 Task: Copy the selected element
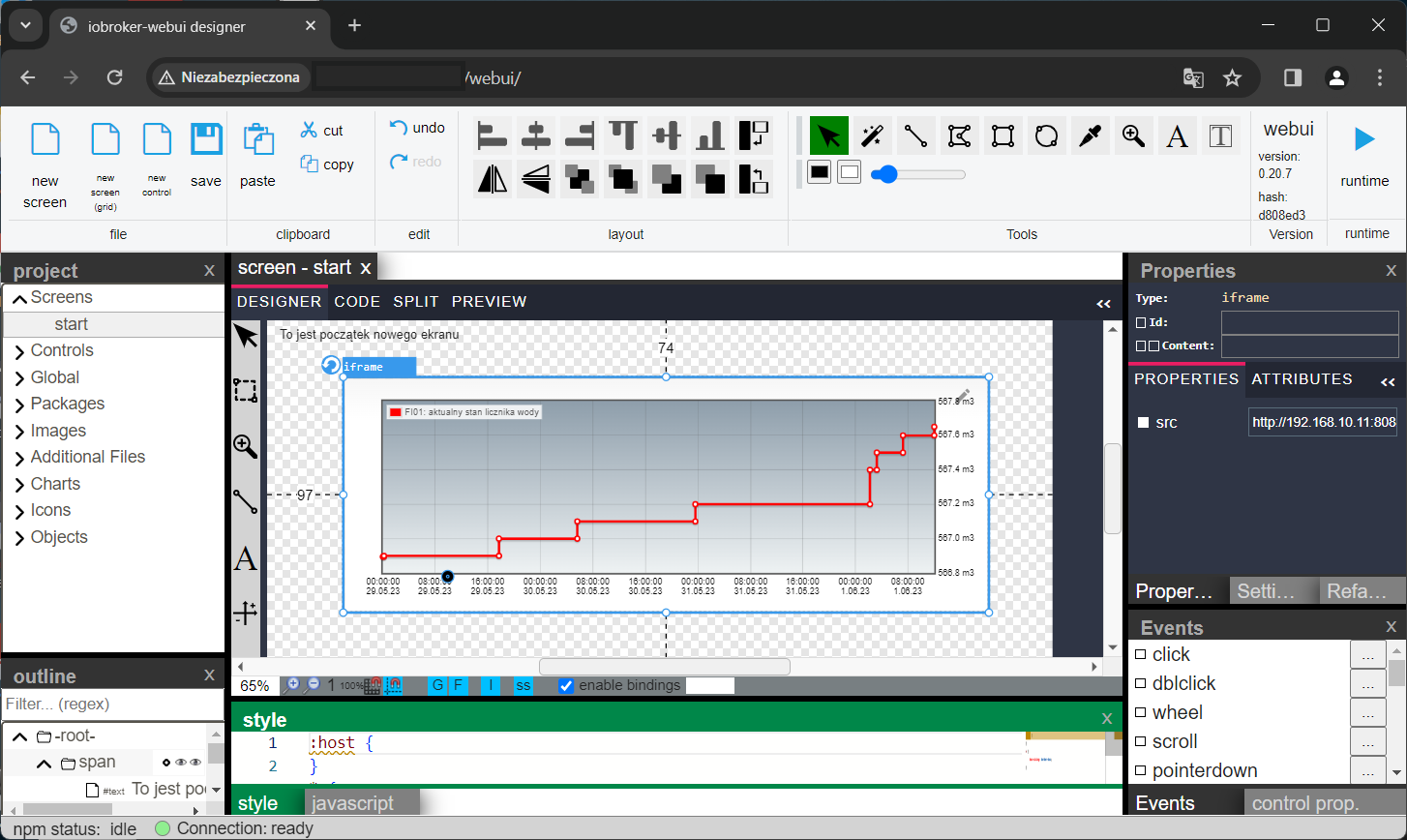click(327, 164)
